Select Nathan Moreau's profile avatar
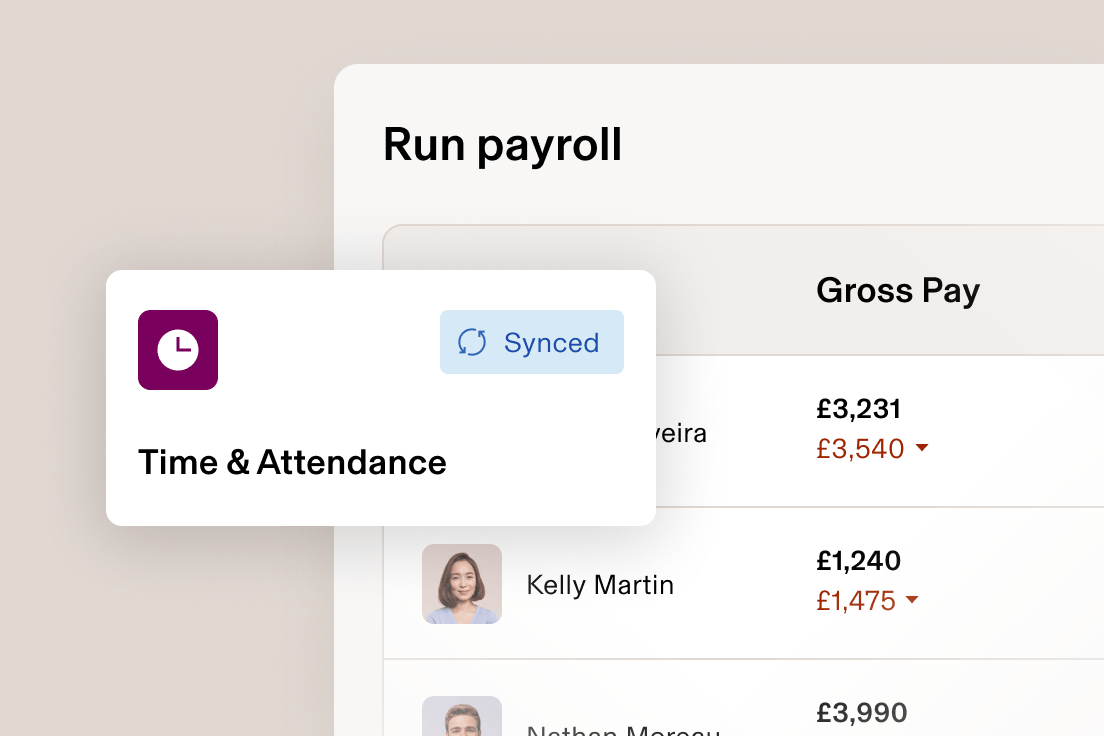 [462, 716]
